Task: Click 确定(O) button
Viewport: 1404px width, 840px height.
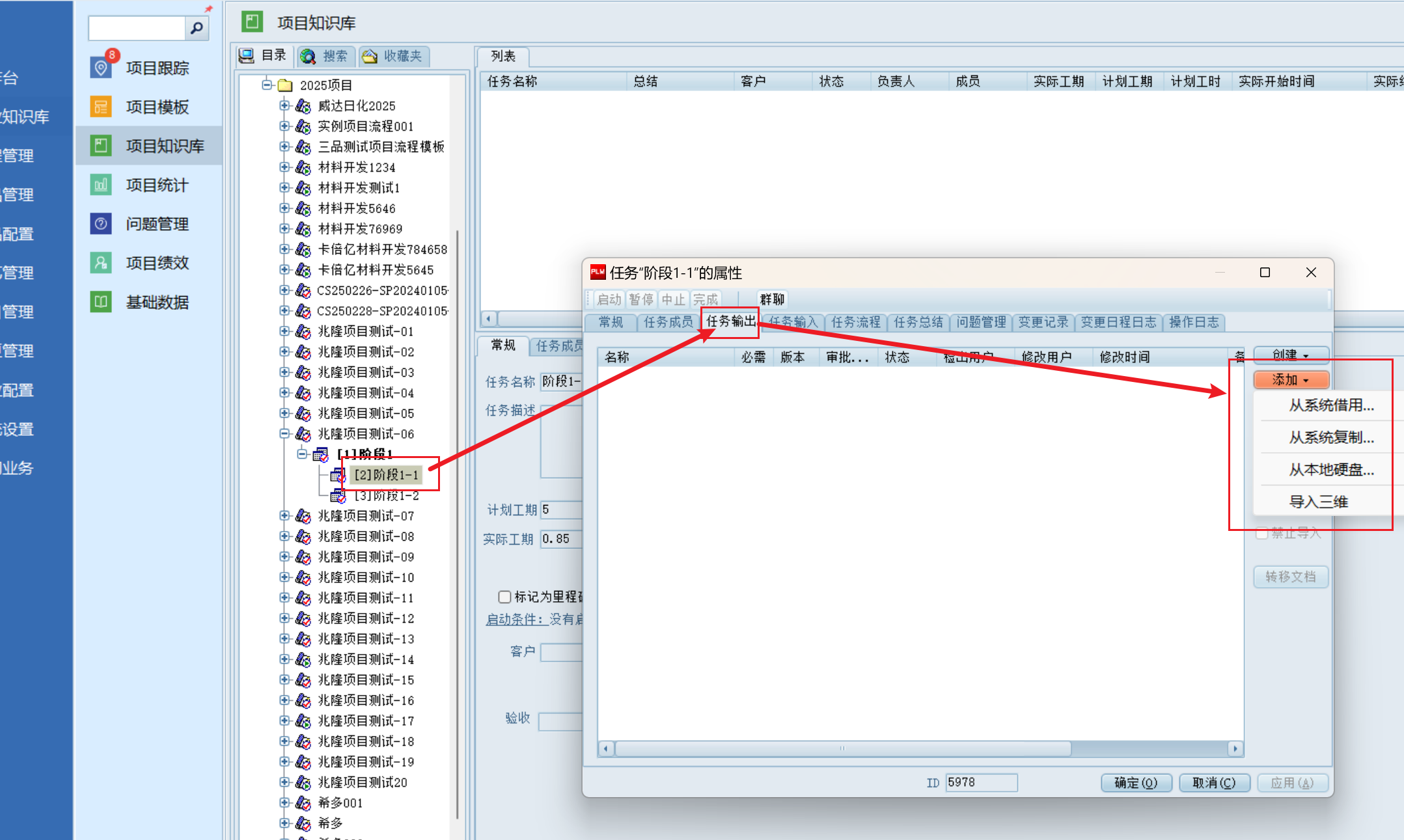Action: tap(1136, 783)
